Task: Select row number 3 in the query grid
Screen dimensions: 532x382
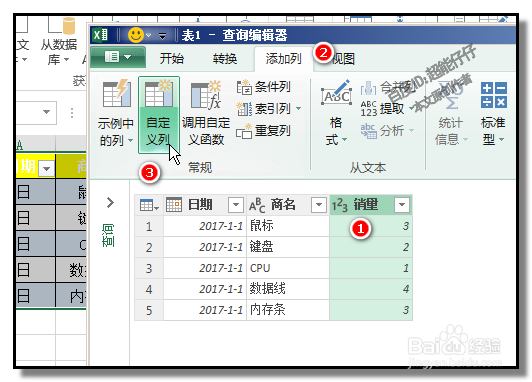Action: pyautogui.click(x=149, y=268)
